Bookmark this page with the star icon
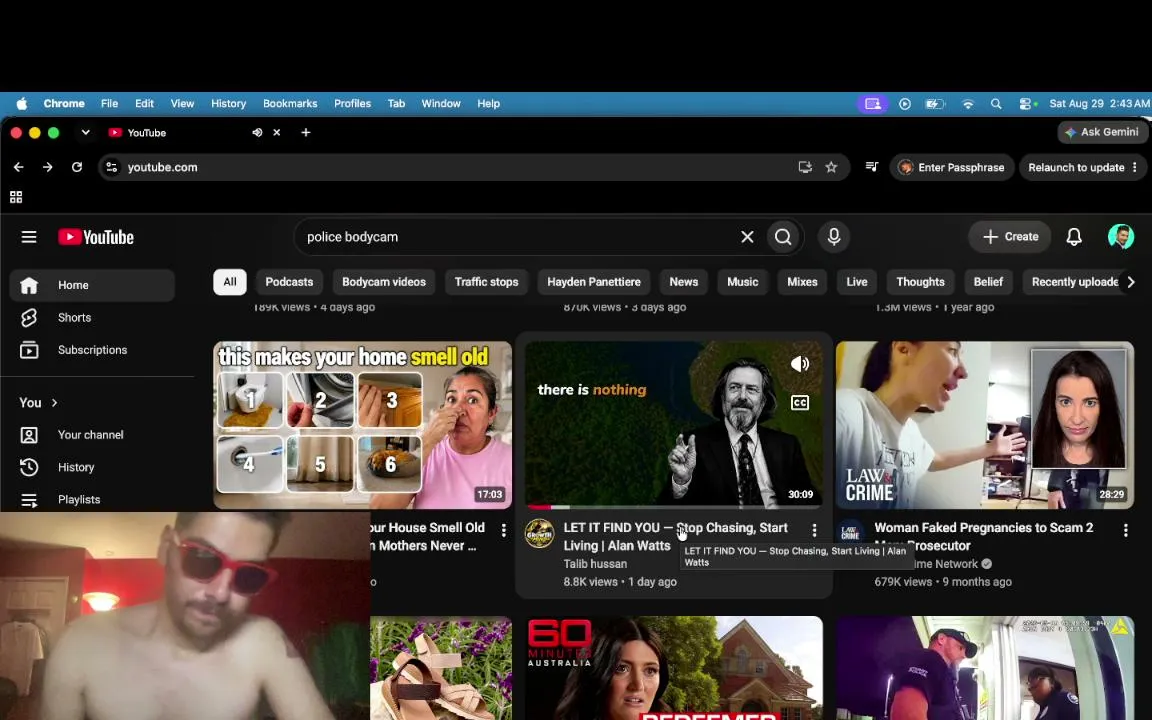The width and height of the screenshot is (1152, 720). pyautogui.click(x=831, y=168)
